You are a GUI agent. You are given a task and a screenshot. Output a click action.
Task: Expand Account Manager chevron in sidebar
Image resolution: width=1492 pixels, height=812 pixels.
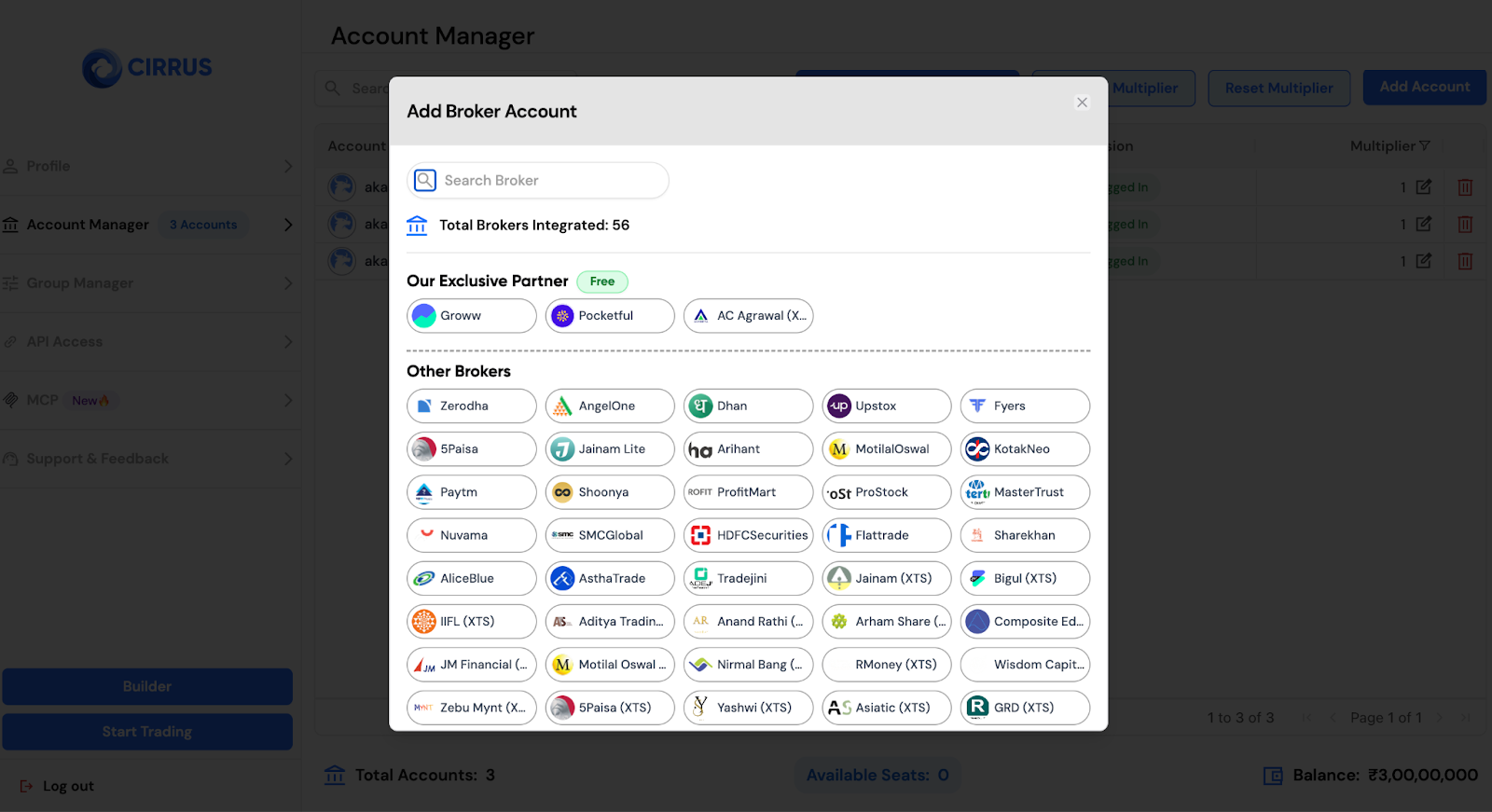[x=288, y=225]
